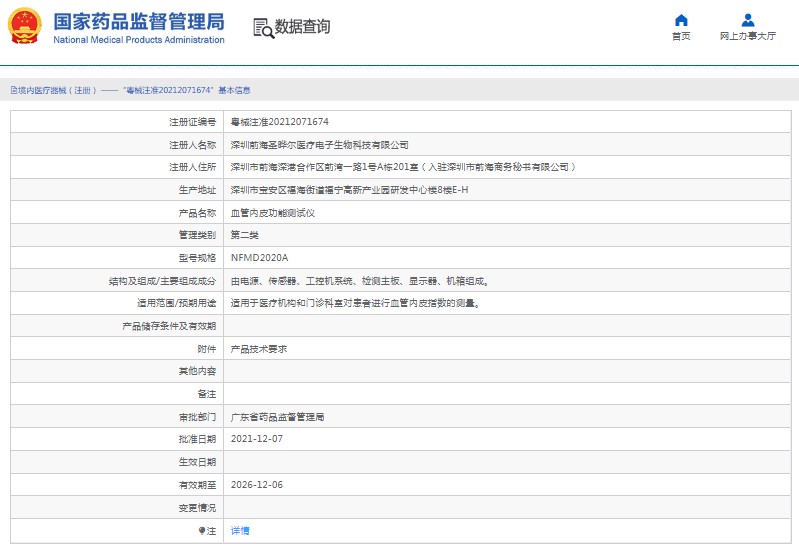This screenshot has width=799, height=552.
Task: Select structure composition text 由电源、传感器
Action: tap(360, 281)
